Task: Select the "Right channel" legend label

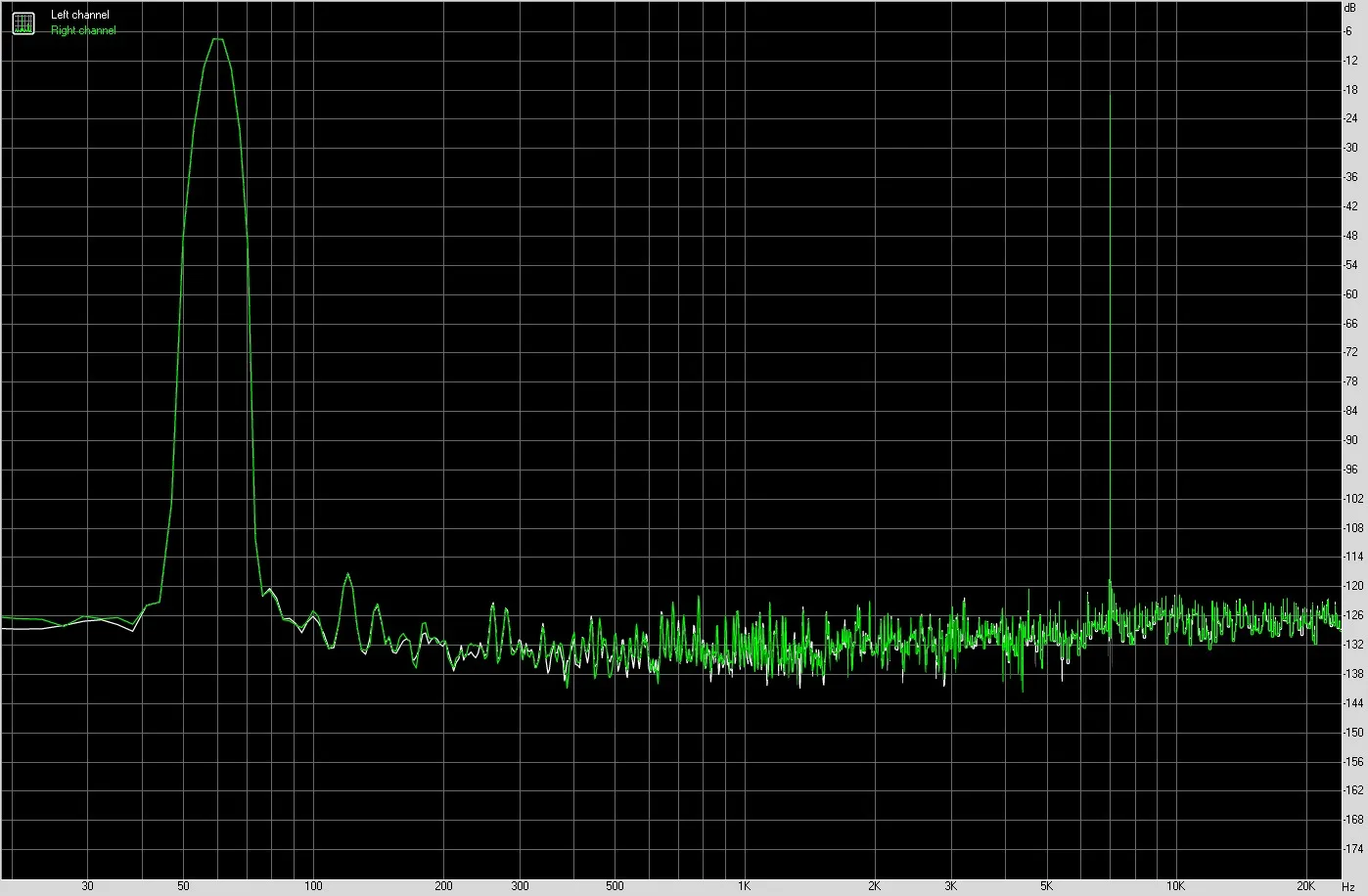Action: (x=83, y=30)
